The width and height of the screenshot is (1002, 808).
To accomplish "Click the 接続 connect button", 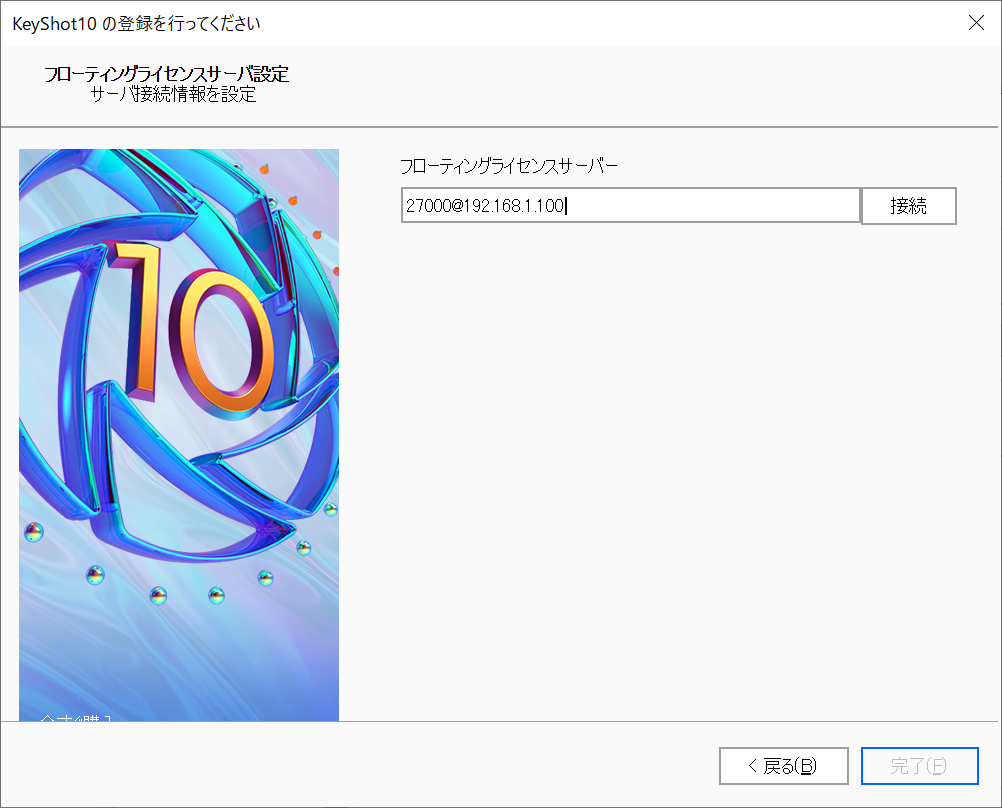I will pos(909,206).
